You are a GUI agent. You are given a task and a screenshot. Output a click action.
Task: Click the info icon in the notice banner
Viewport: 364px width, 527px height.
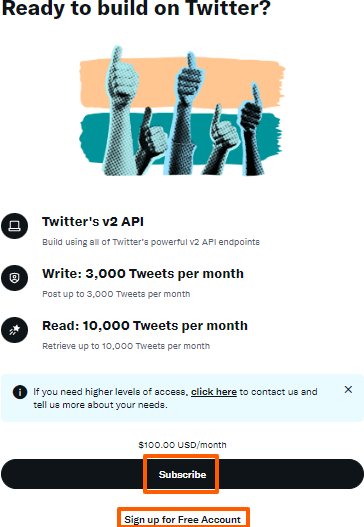pos(20,392)
